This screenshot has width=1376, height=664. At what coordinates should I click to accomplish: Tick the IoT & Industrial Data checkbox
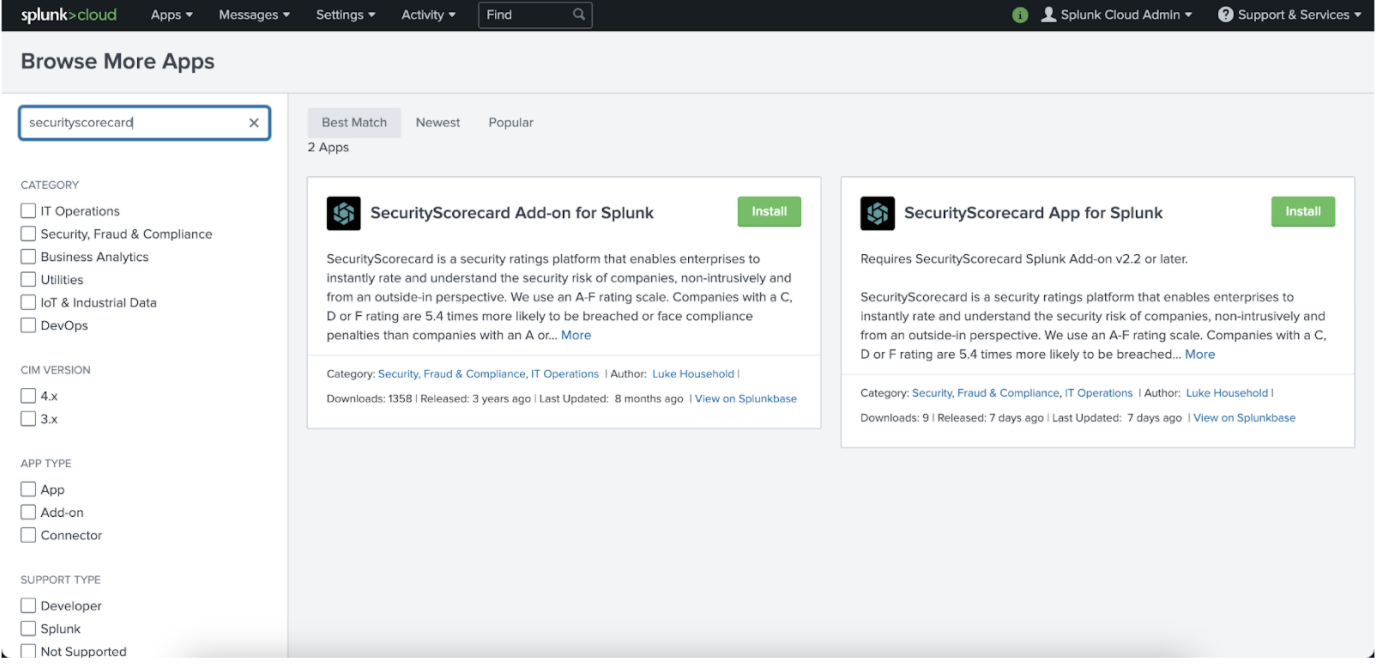tap(28, 302)
